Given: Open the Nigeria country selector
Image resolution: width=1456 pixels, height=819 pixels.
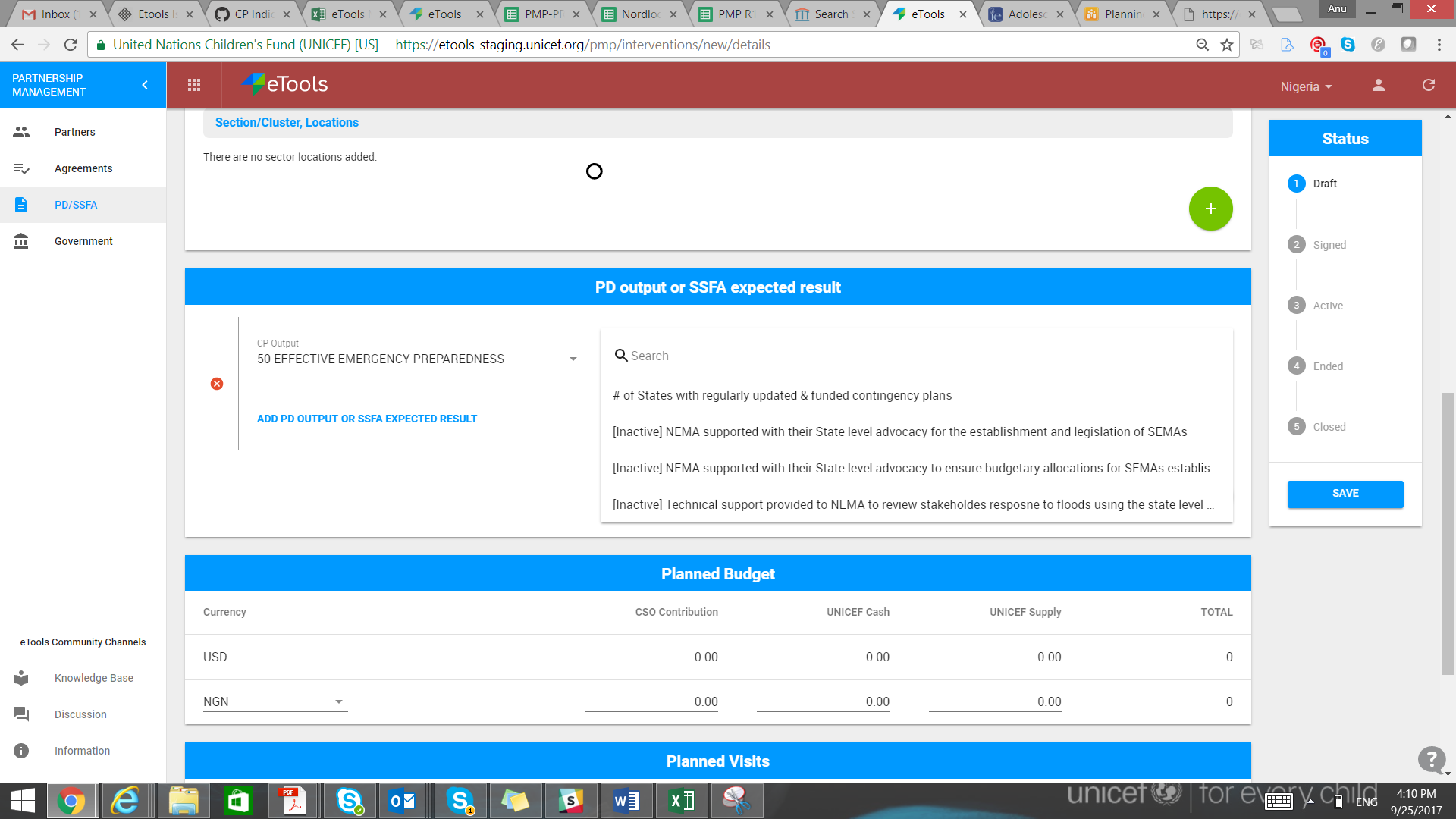Looking at the screenshot, I should tap(1304, 86).
